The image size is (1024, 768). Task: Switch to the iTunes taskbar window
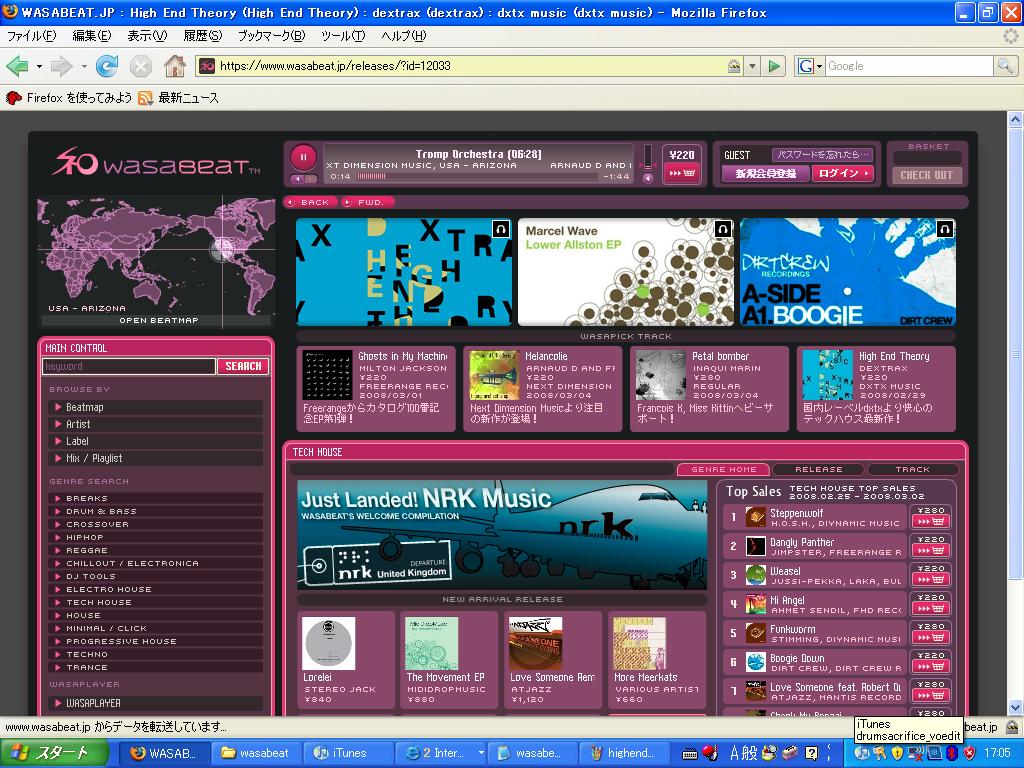click(x=349, y=753)
